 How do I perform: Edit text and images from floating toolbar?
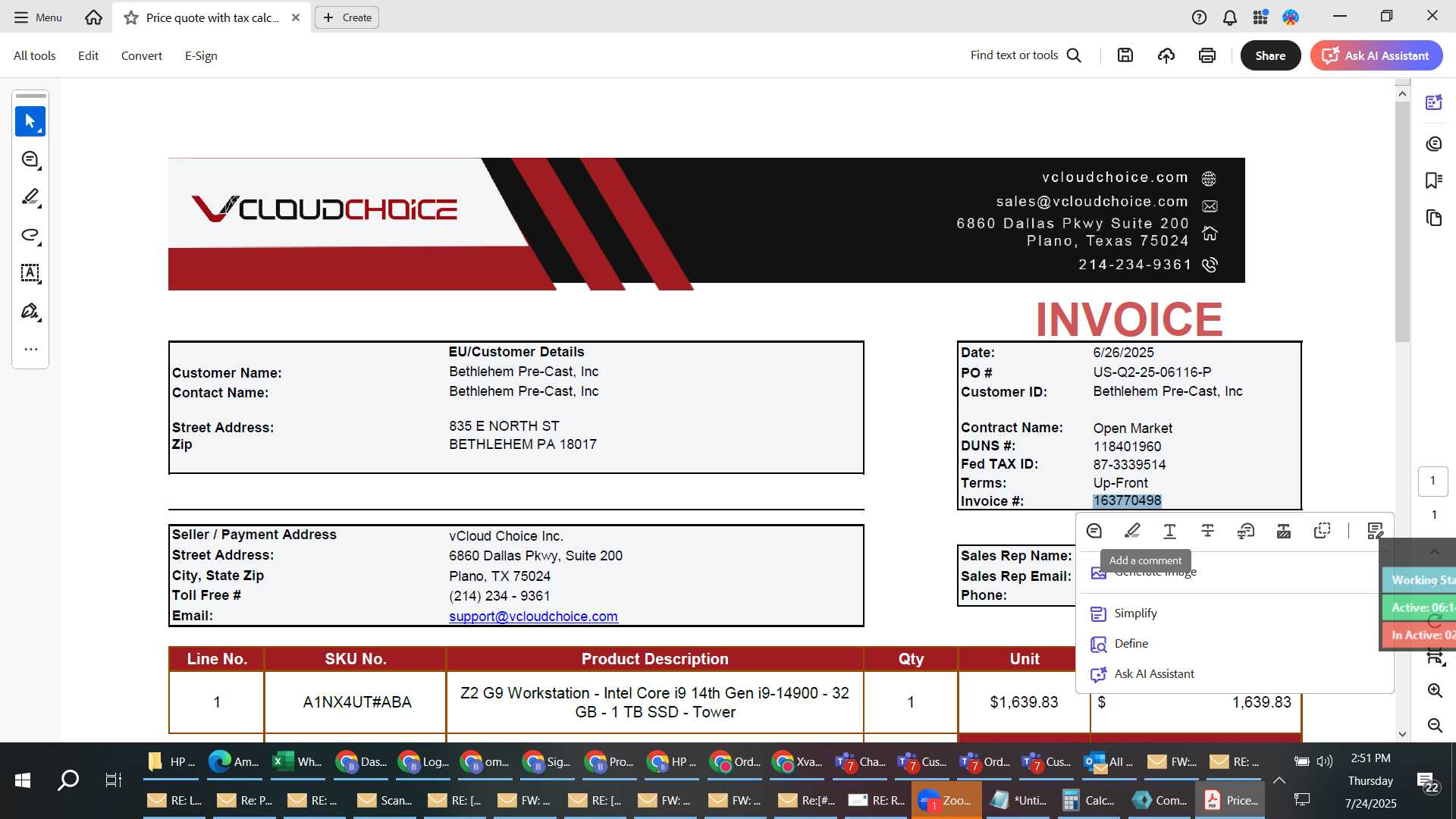tap(1375, 531)
